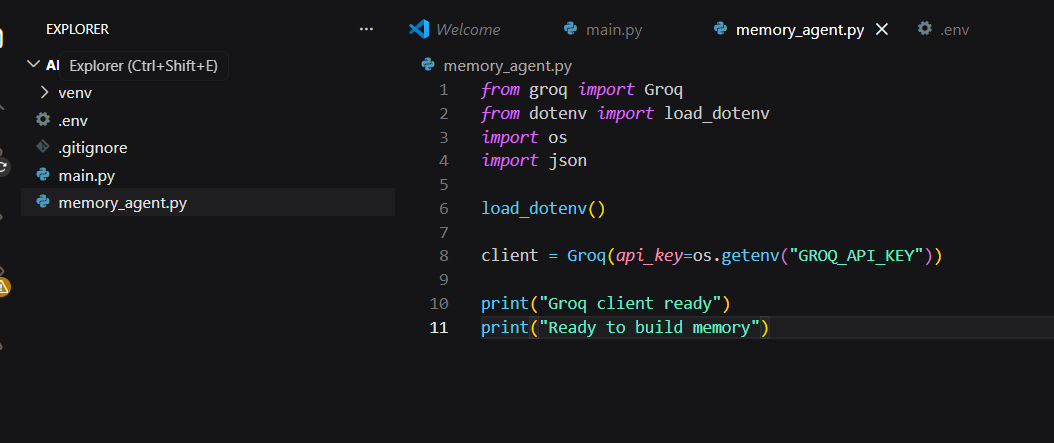
Task: Click load_dotenv in the dotenv import line
Action: tap(717, 114)
